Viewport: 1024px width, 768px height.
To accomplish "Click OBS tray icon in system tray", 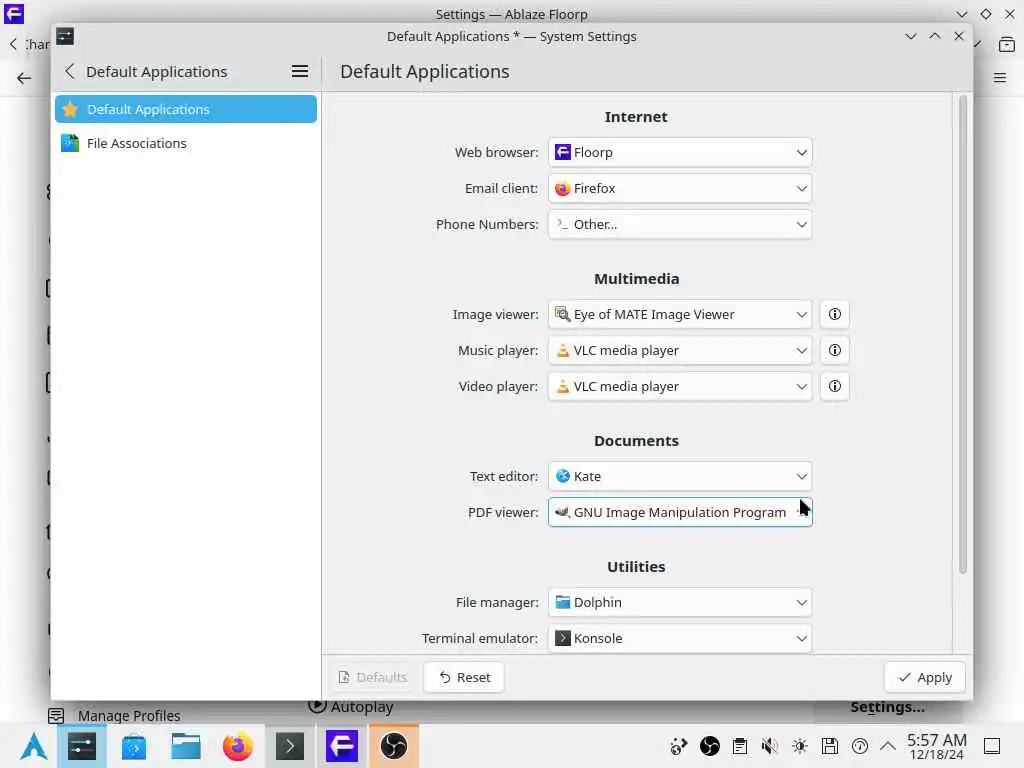I will pos(710,746).
